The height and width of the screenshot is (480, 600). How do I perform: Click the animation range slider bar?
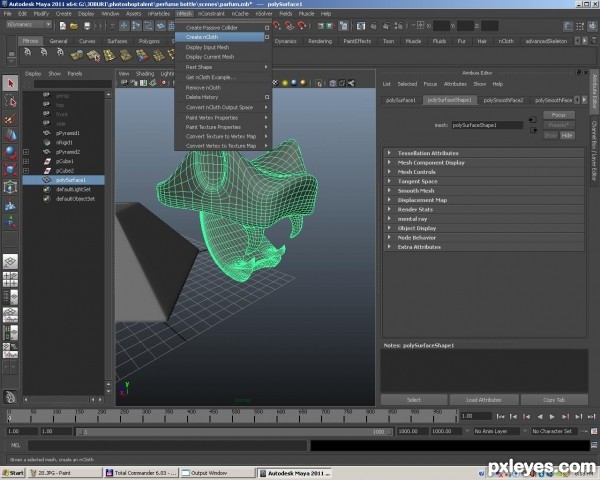235,431
